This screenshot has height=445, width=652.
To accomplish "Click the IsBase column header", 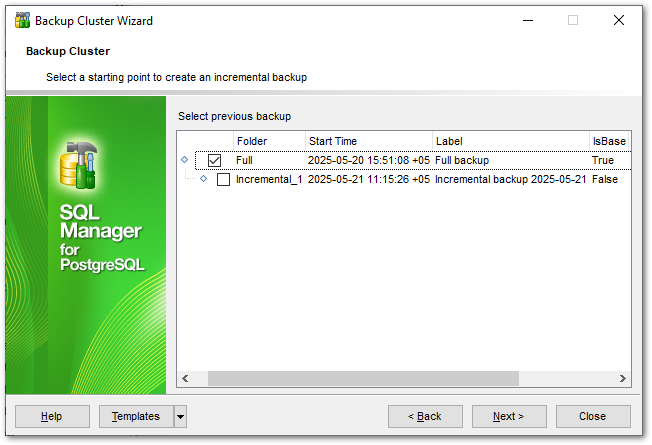I will click(609, 141).
